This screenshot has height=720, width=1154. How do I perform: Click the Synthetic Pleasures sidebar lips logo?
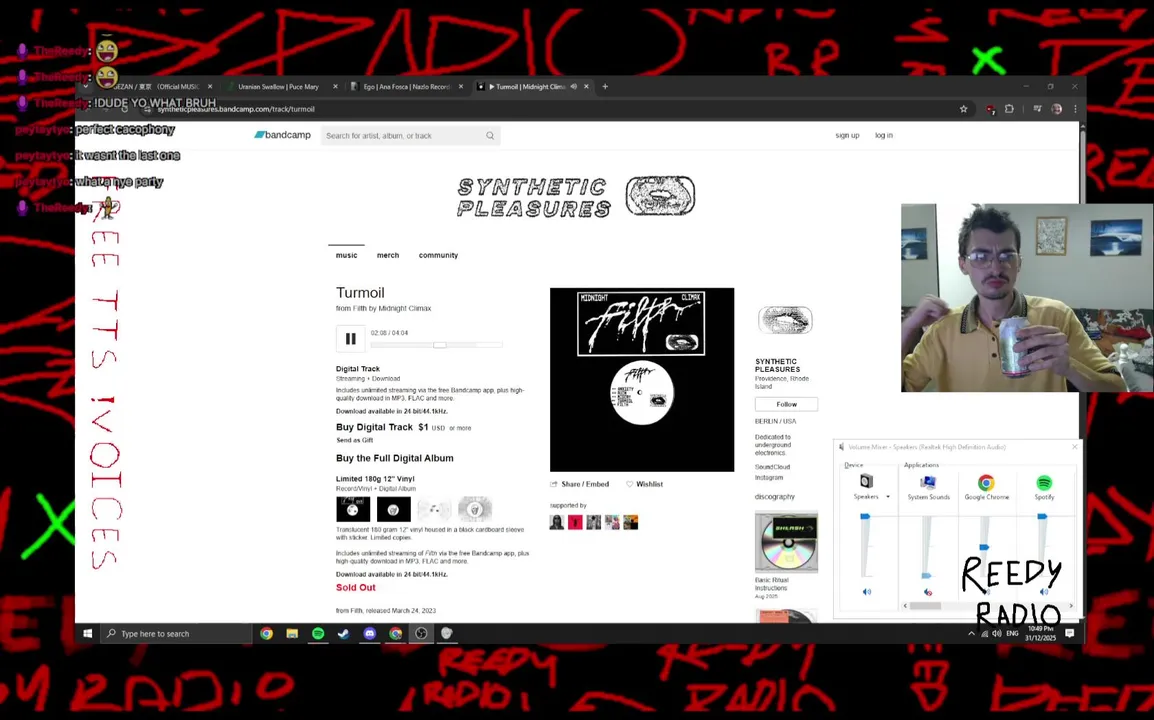(x=785, y=320)
